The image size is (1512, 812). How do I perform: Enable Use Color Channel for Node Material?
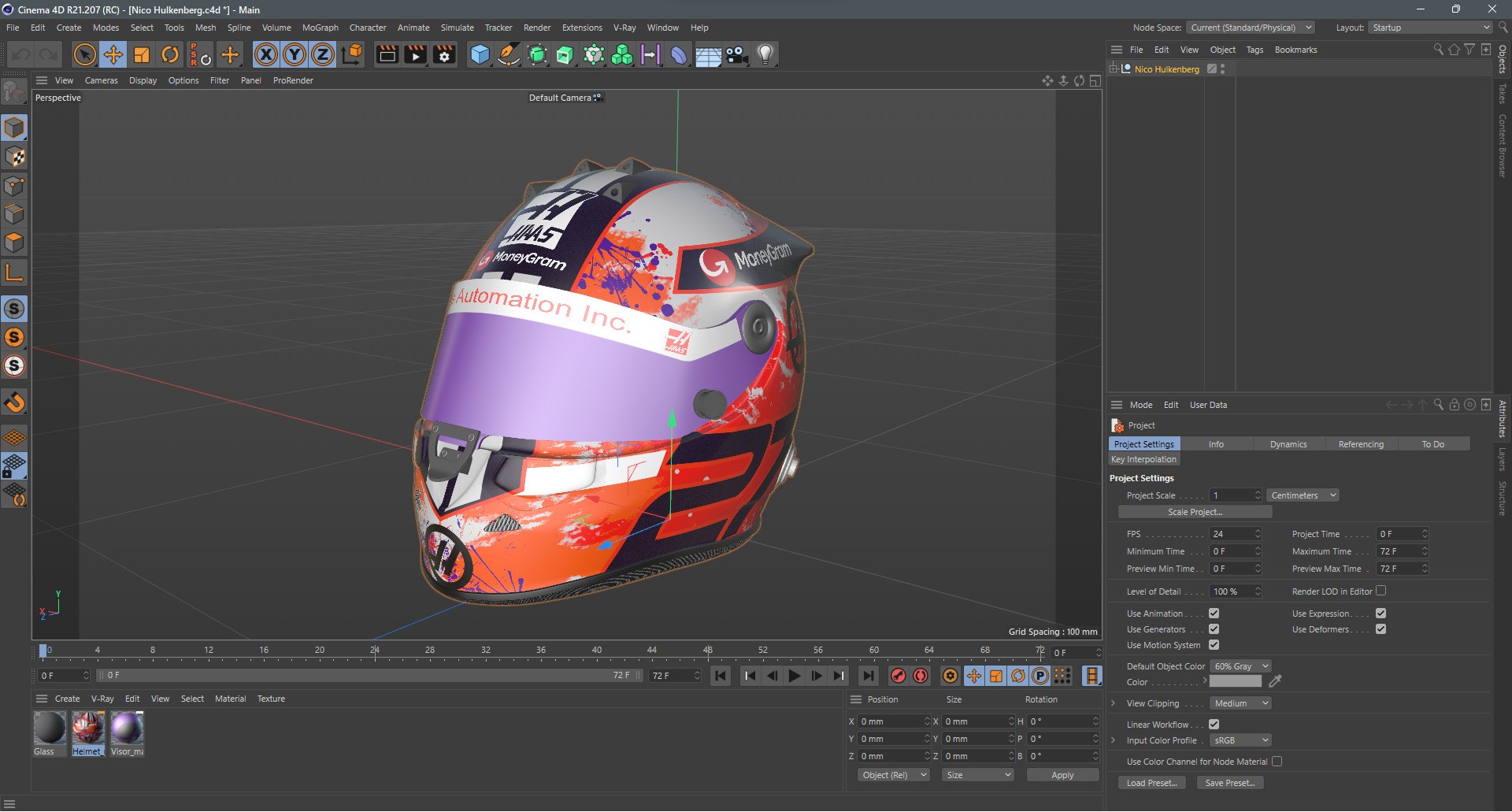pyautogui.click(x=1277, y=762)
